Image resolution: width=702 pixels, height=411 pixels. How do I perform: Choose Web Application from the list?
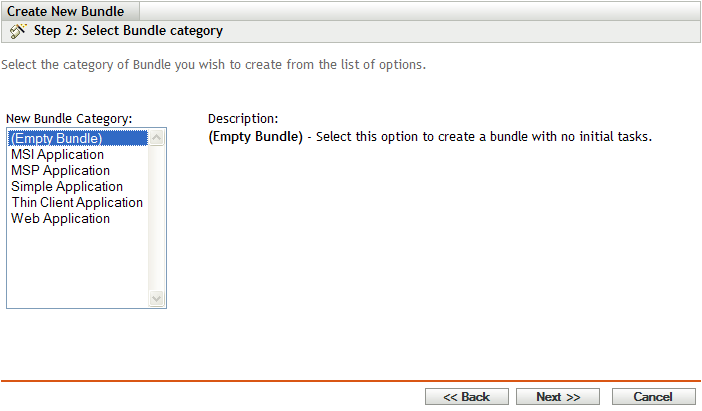pyautogui.click(x=60, y=219)
